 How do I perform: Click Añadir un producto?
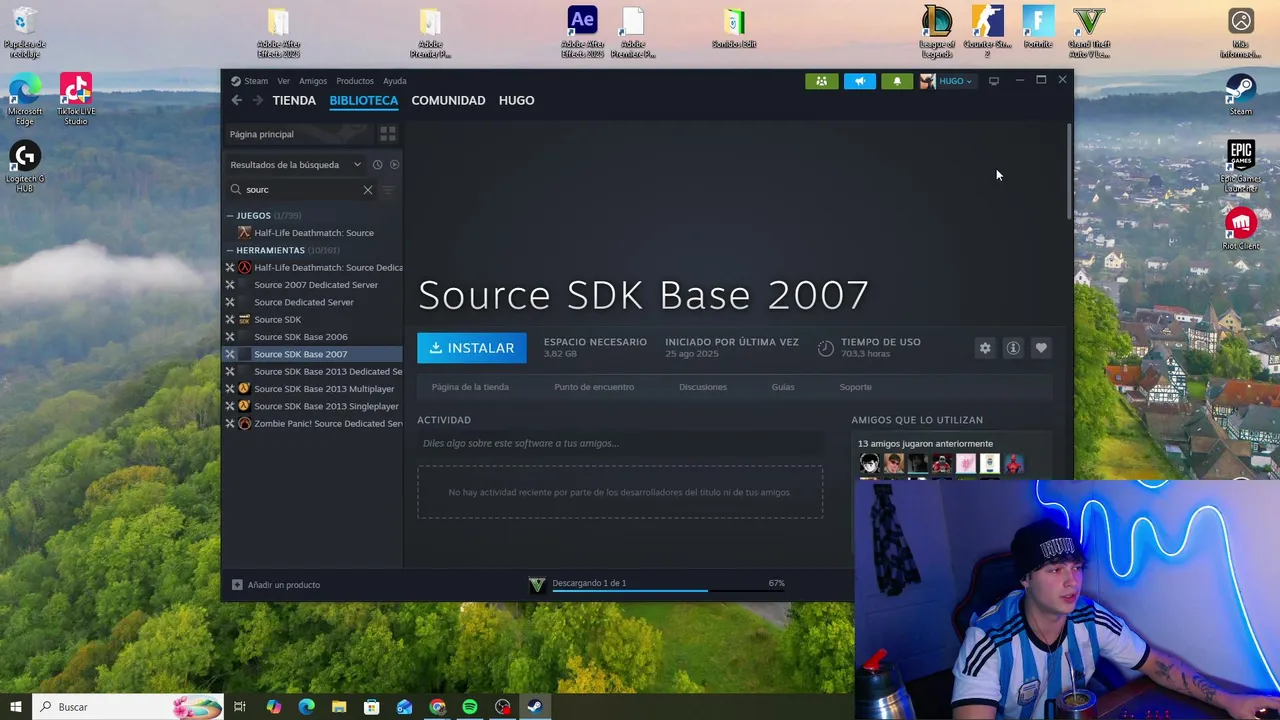tap(276, 585)
